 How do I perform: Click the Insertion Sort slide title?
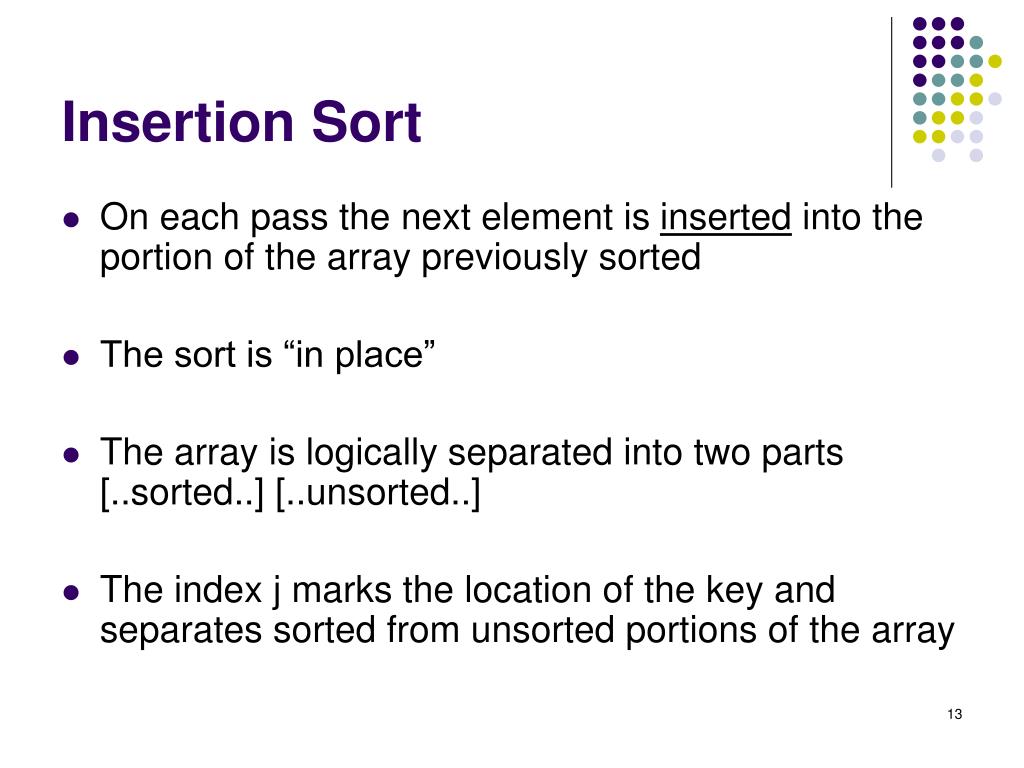coord(242,121)
